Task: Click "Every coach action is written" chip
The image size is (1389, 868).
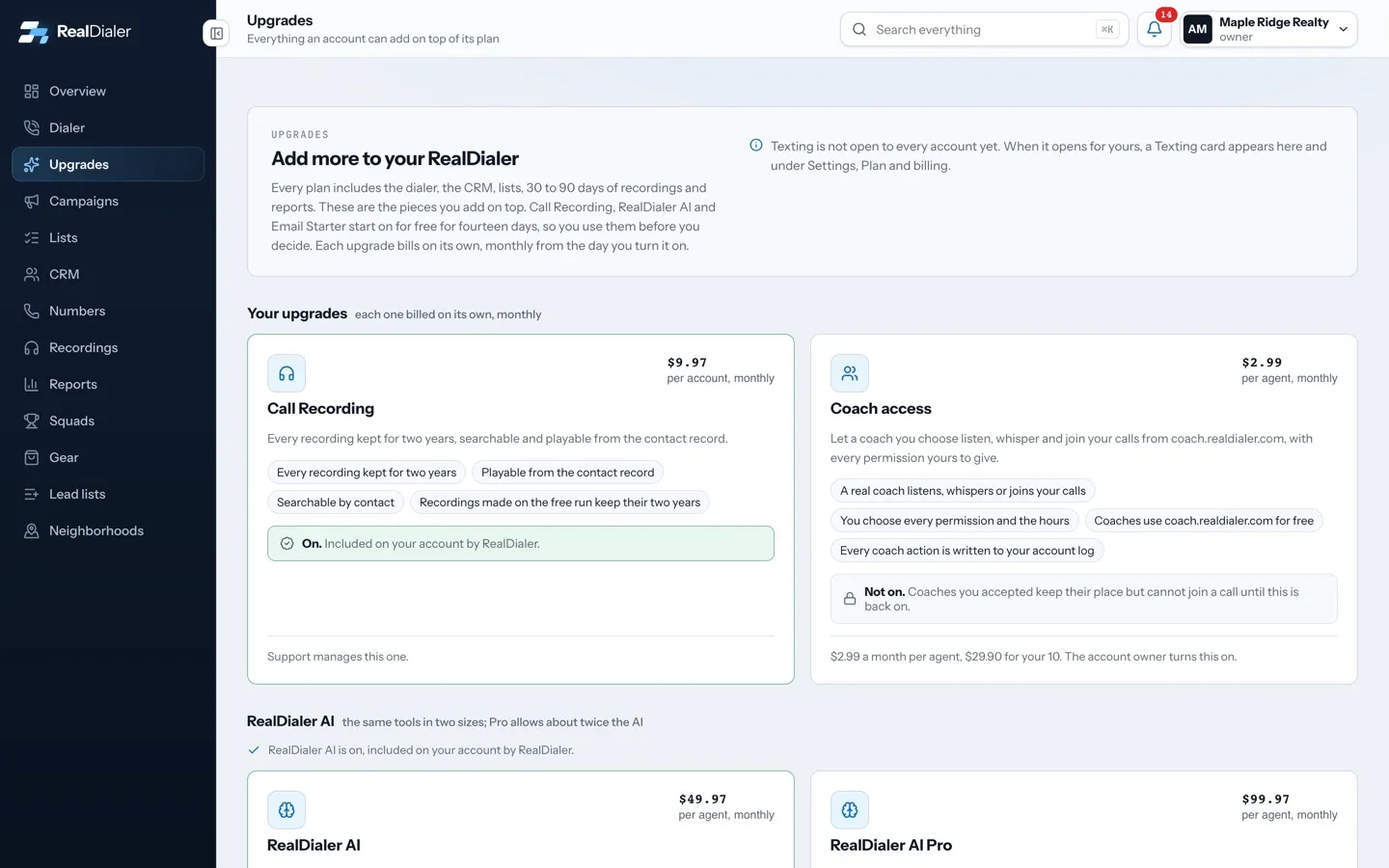Action: pyautogui.click(x=967, y=551)
